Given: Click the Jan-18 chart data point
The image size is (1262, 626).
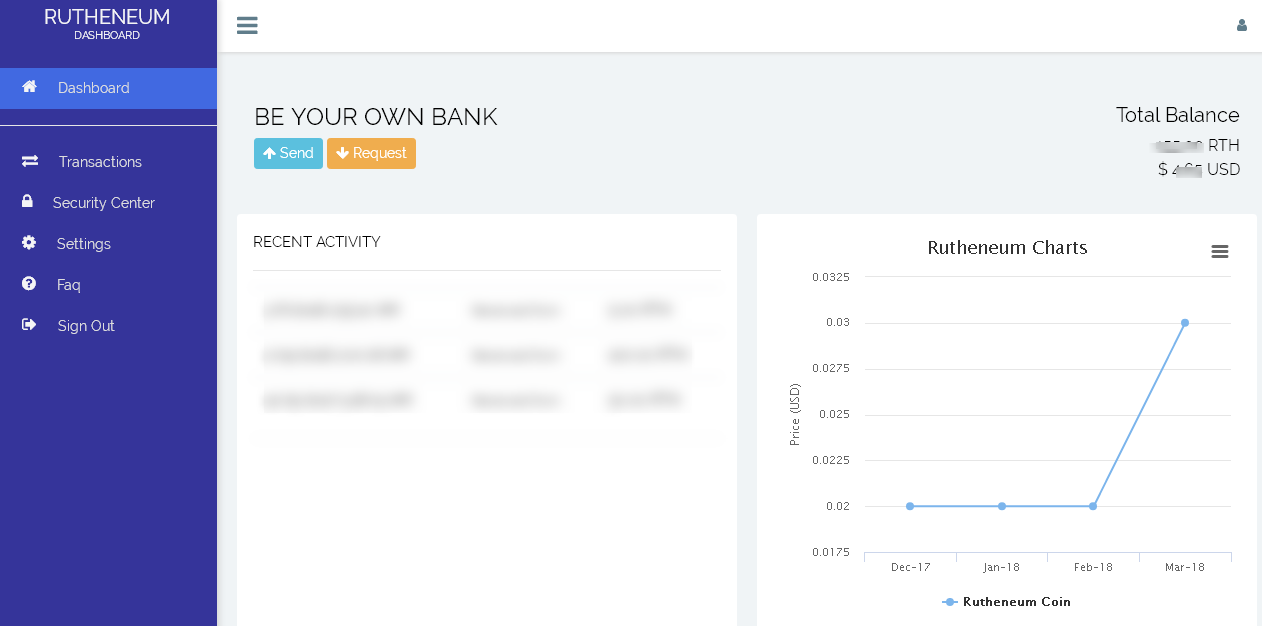Looking at the screenshot, I should point(1002,506).
